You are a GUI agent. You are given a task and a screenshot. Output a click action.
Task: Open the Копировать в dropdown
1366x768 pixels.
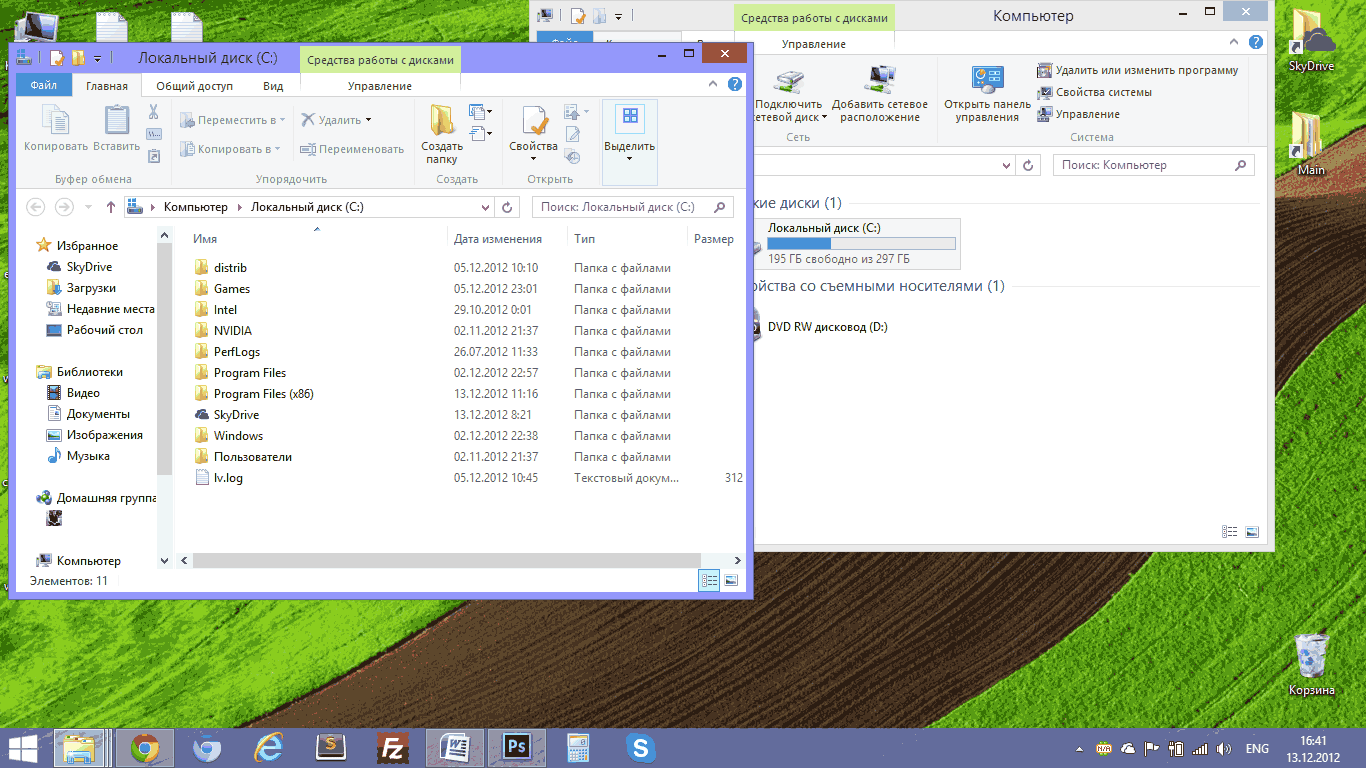click(x=230, y=149)
